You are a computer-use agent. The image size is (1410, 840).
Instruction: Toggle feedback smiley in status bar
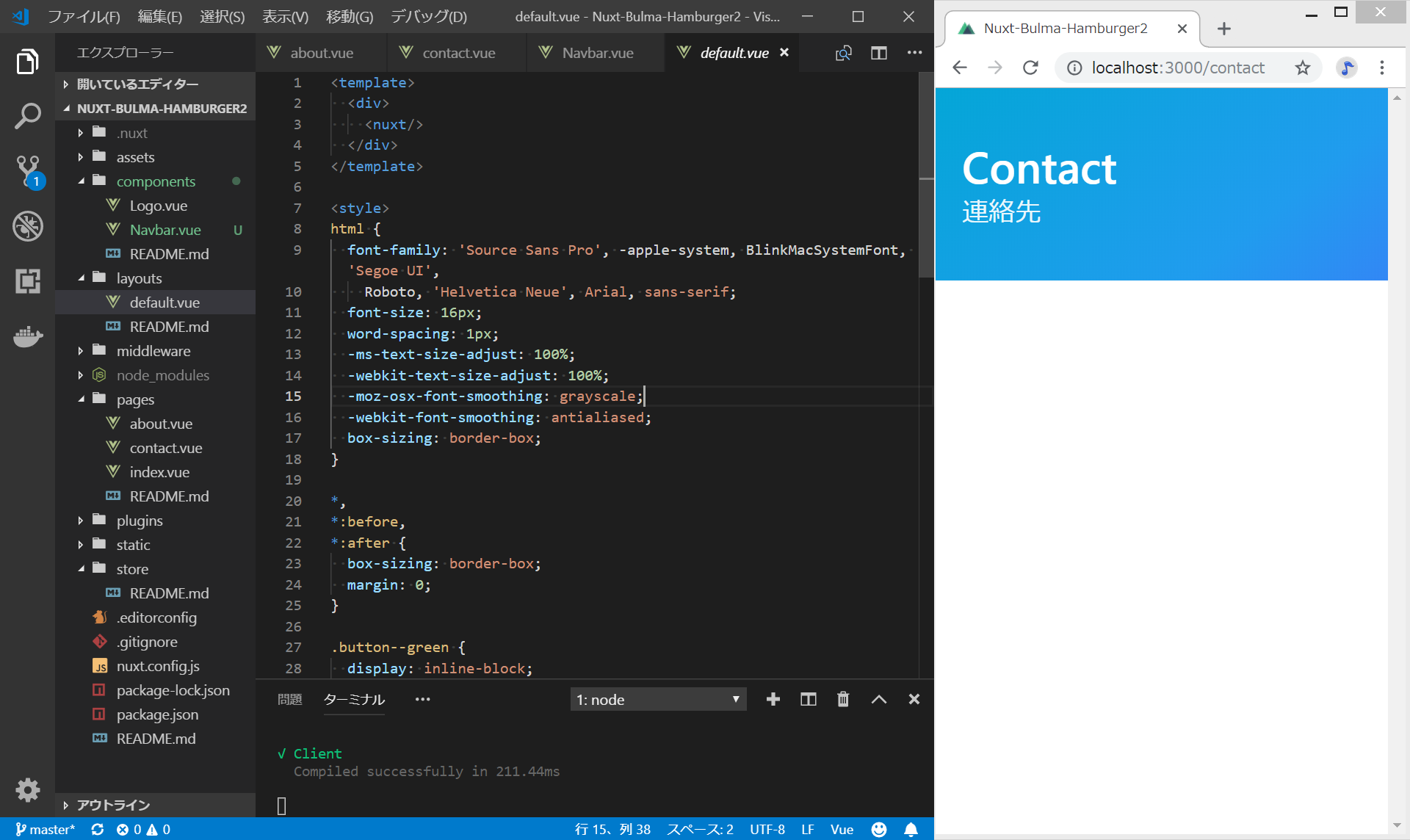[878, 829]
